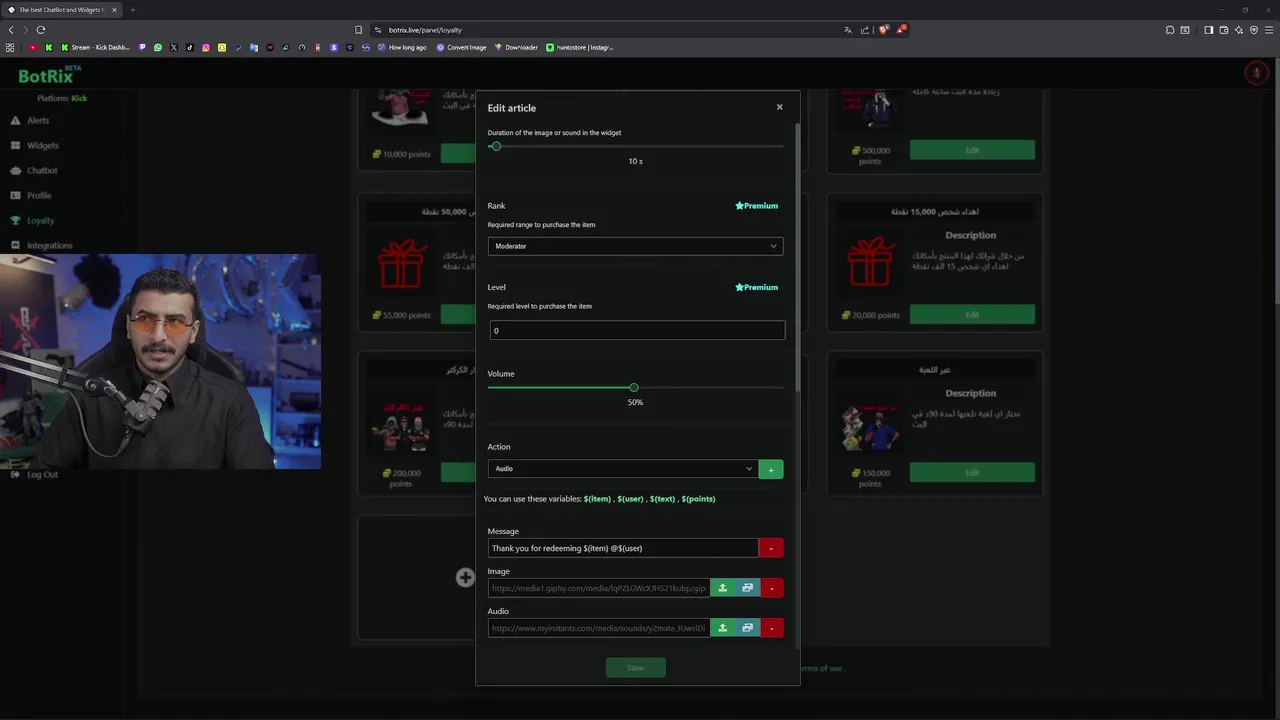Upload a file for the Image field
1280x720 pixels.
click(722, 588)
